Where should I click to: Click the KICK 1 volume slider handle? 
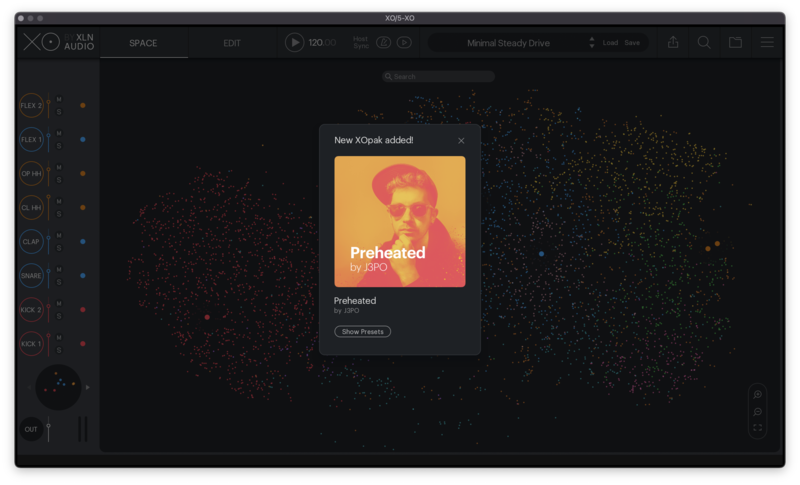[x=48, y=336]
